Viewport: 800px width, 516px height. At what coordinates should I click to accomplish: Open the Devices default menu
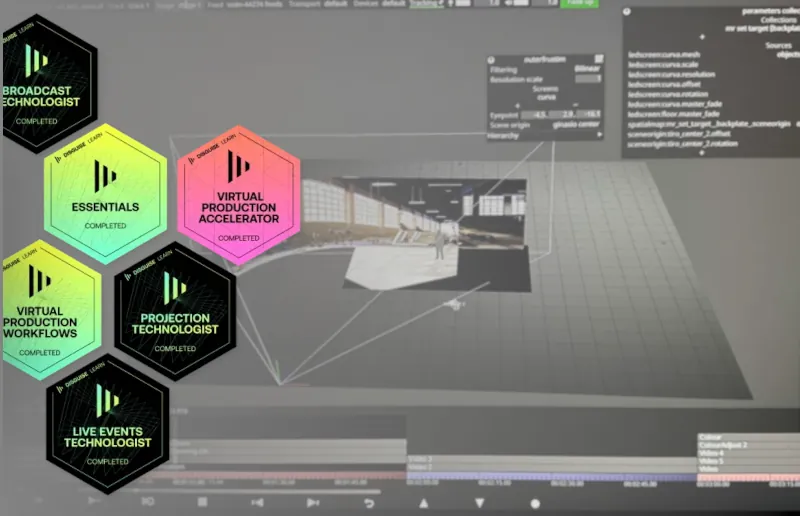pyautogui.click(x=379, y=4)
